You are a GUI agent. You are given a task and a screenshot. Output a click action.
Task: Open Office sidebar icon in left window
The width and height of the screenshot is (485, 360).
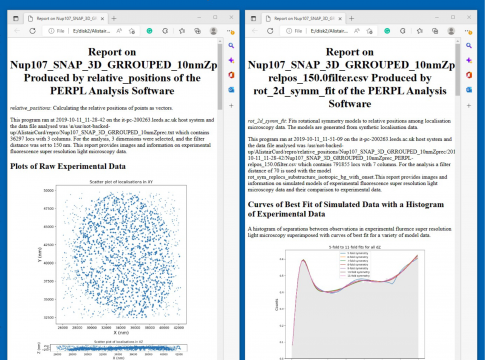231,75
